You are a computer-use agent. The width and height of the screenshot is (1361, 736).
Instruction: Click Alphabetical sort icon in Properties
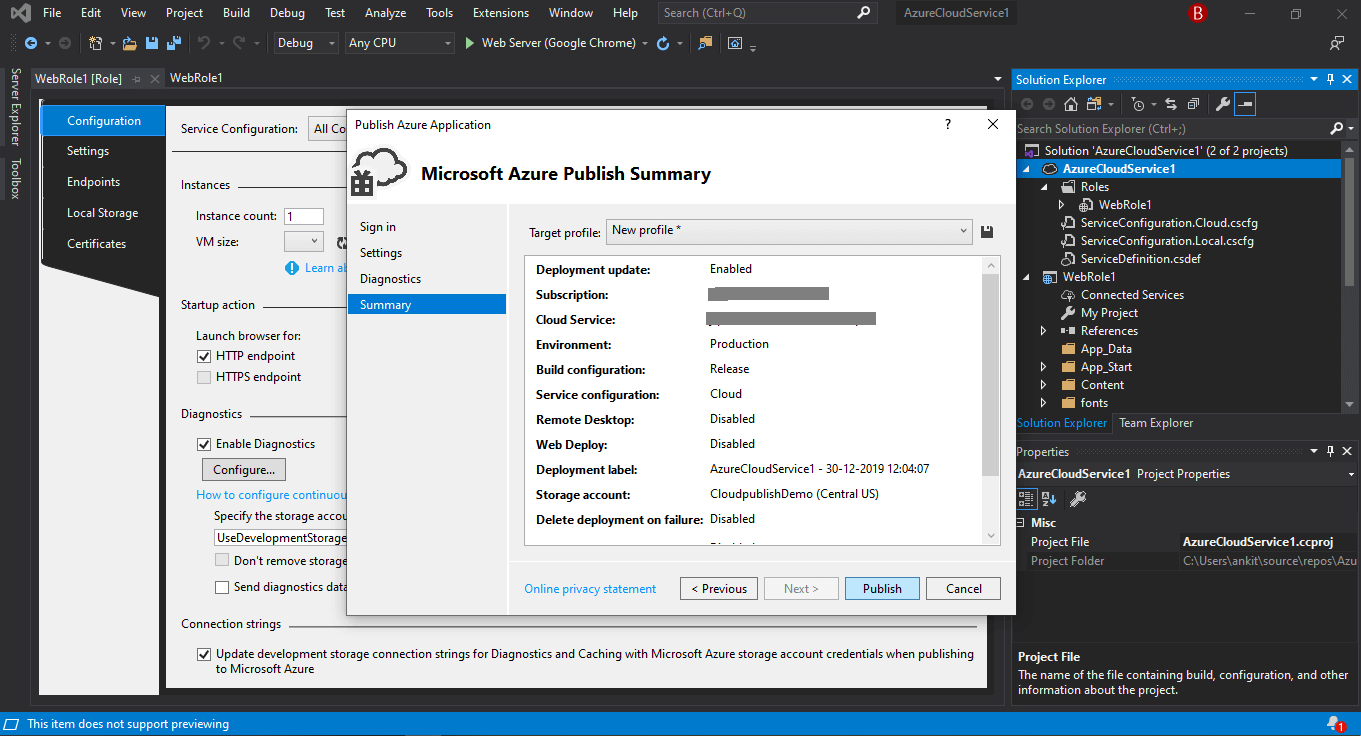pyautogui.click(x=1049, y=498)
